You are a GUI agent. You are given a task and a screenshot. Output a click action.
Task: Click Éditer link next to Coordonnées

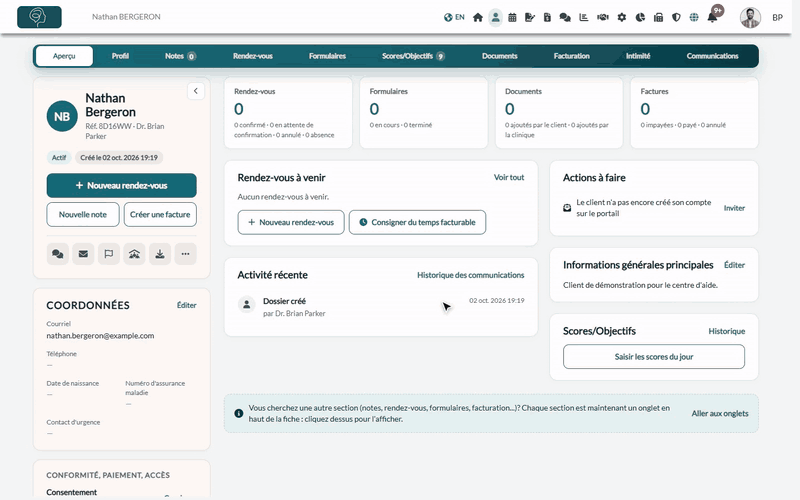(186, 305)
